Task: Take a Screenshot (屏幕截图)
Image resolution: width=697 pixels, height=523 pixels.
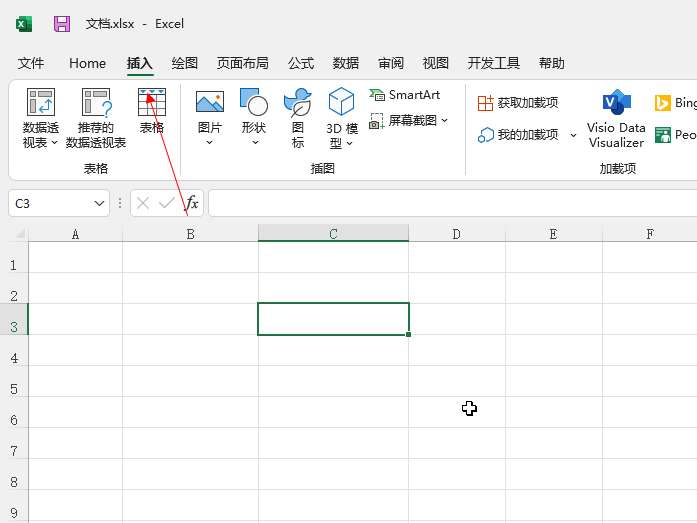Action: (408, 120)
